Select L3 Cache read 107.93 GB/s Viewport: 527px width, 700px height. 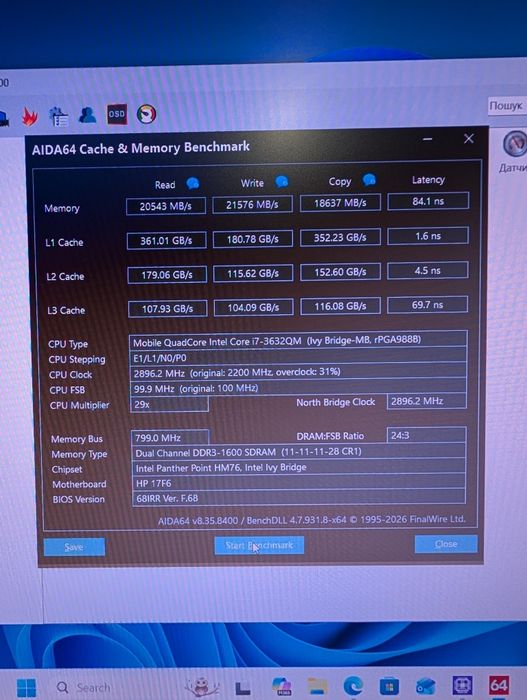(167, 308)
